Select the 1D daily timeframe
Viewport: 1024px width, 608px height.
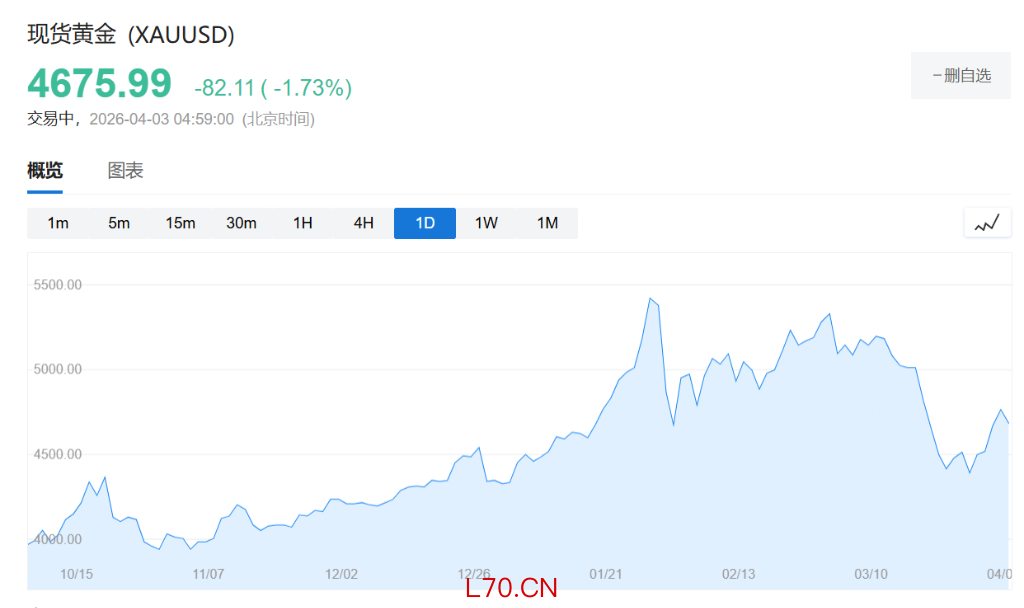(425, 223)
